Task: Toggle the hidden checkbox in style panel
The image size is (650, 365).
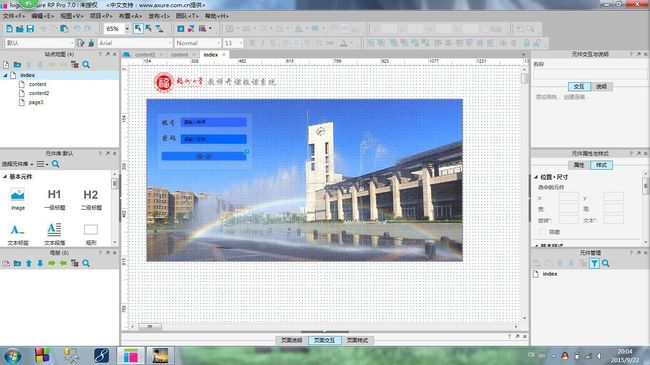Action: tap(542, 231)
